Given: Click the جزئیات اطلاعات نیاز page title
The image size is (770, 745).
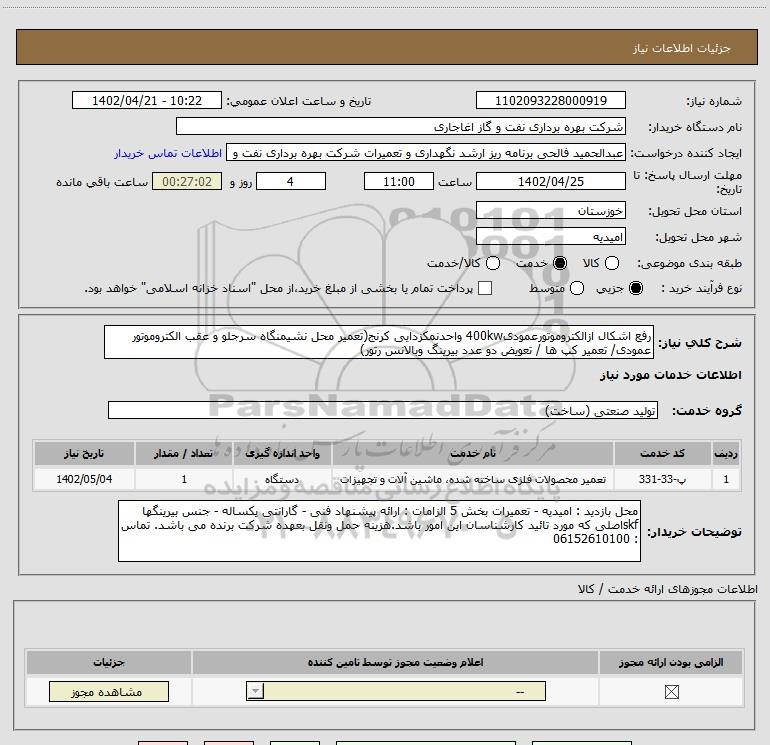Looking at the screenshot, I should pyautogui.click(x=681, y=48).
